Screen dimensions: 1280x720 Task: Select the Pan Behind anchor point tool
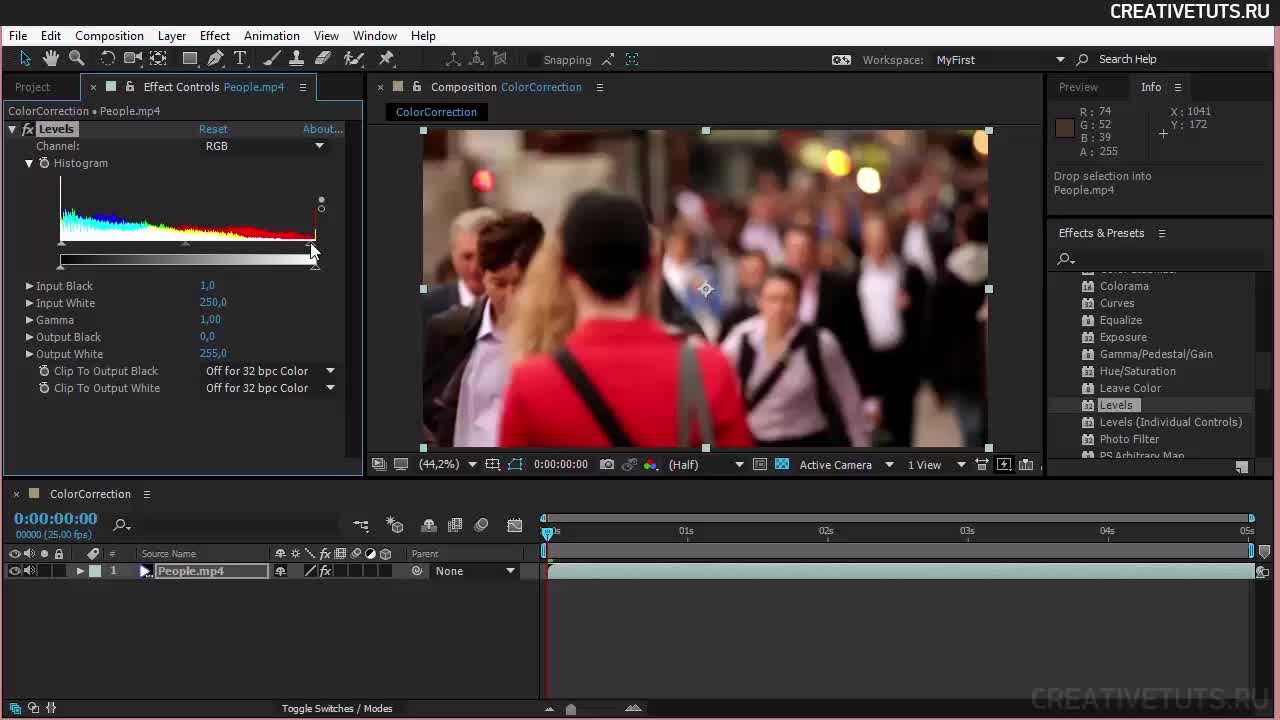[x=158, y=59]
